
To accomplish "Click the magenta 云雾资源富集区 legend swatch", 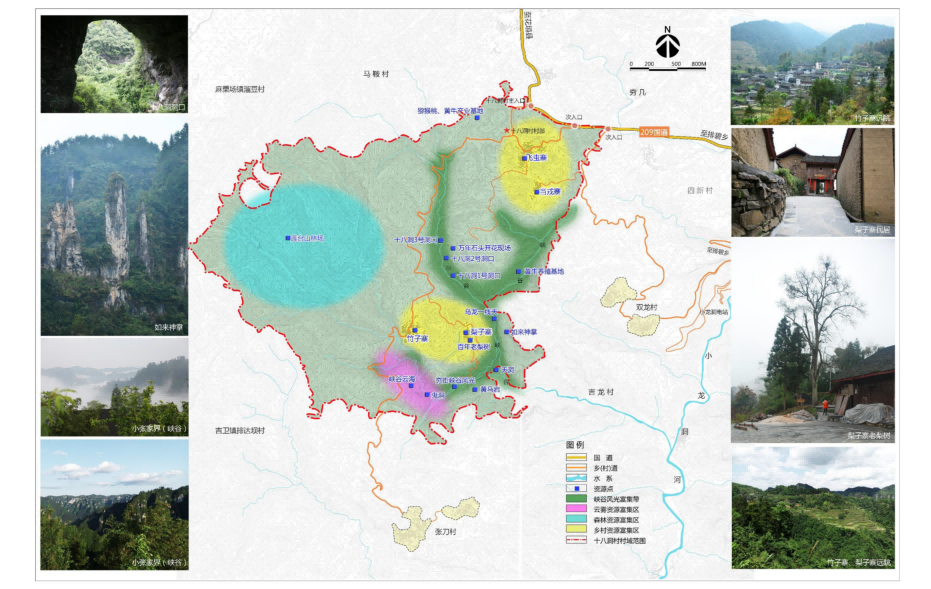I will pos(576,509).
